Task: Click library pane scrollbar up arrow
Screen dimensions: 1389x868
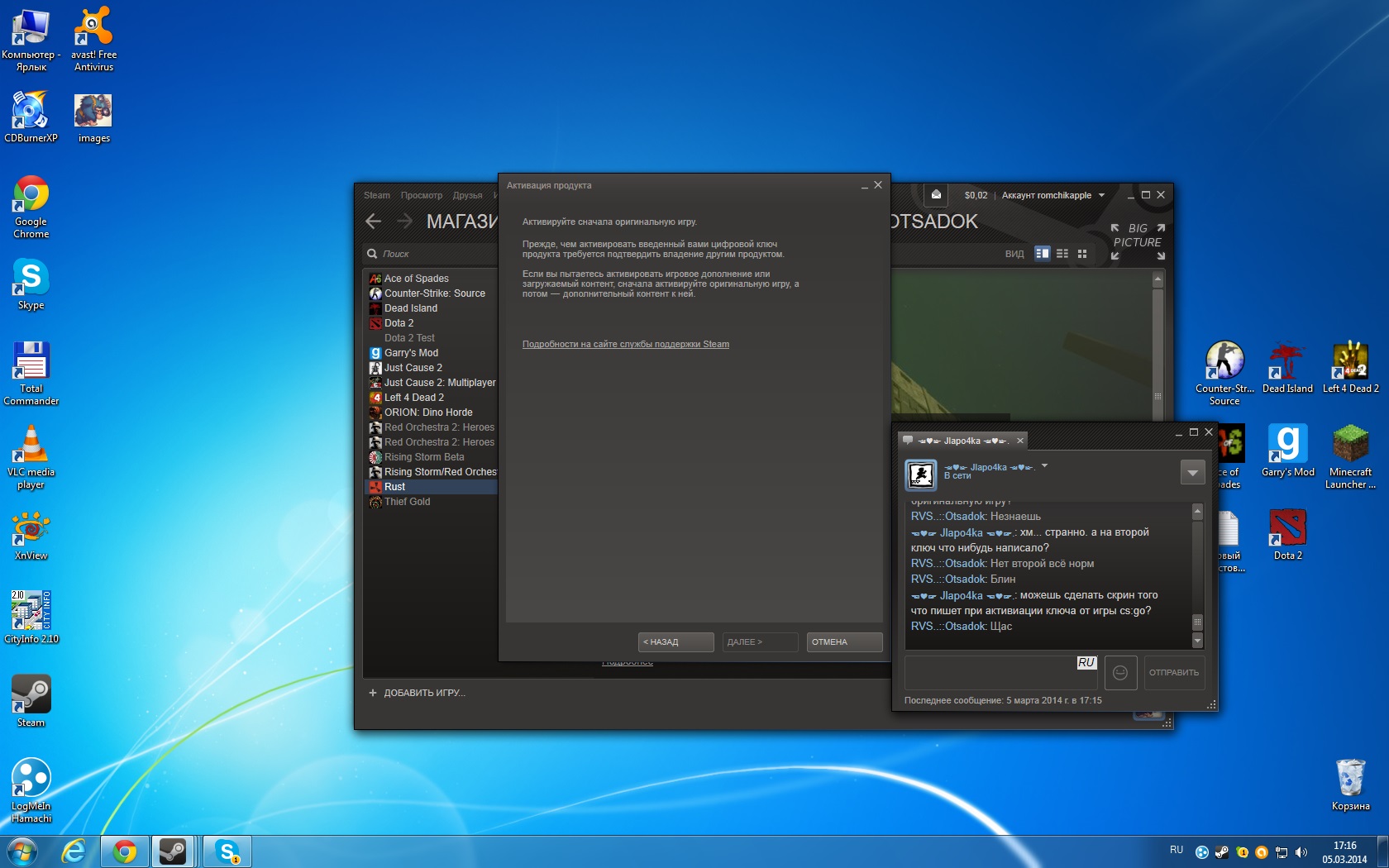Action: pos(1157,279)
